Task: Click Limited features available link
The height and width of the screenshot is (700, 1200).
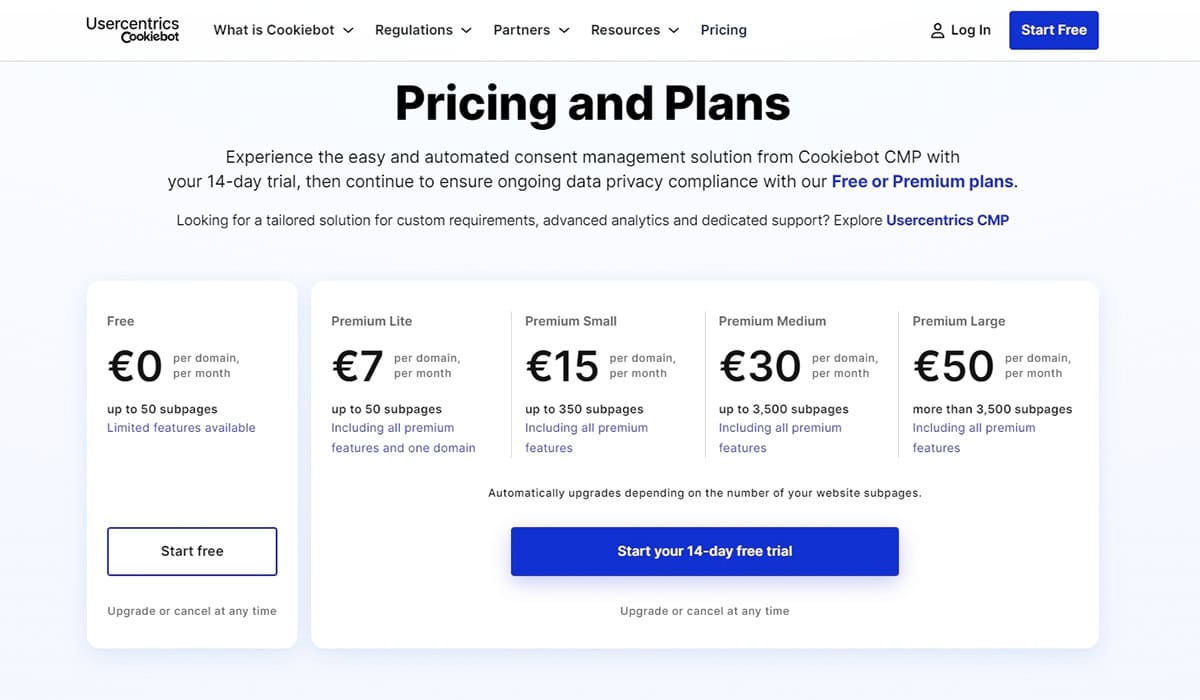Action: pos(181,428)
